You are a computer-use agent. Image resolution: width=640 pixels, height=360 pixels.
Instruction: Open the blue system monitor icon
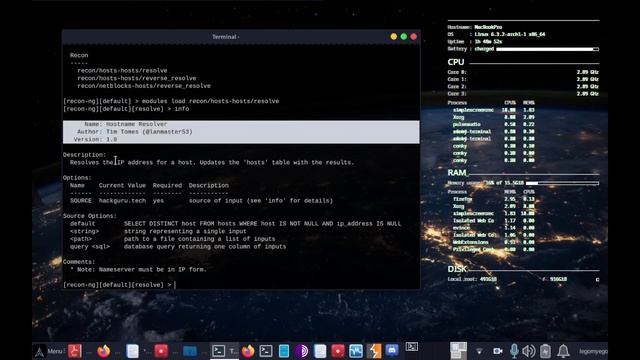[x=356, y=351]
